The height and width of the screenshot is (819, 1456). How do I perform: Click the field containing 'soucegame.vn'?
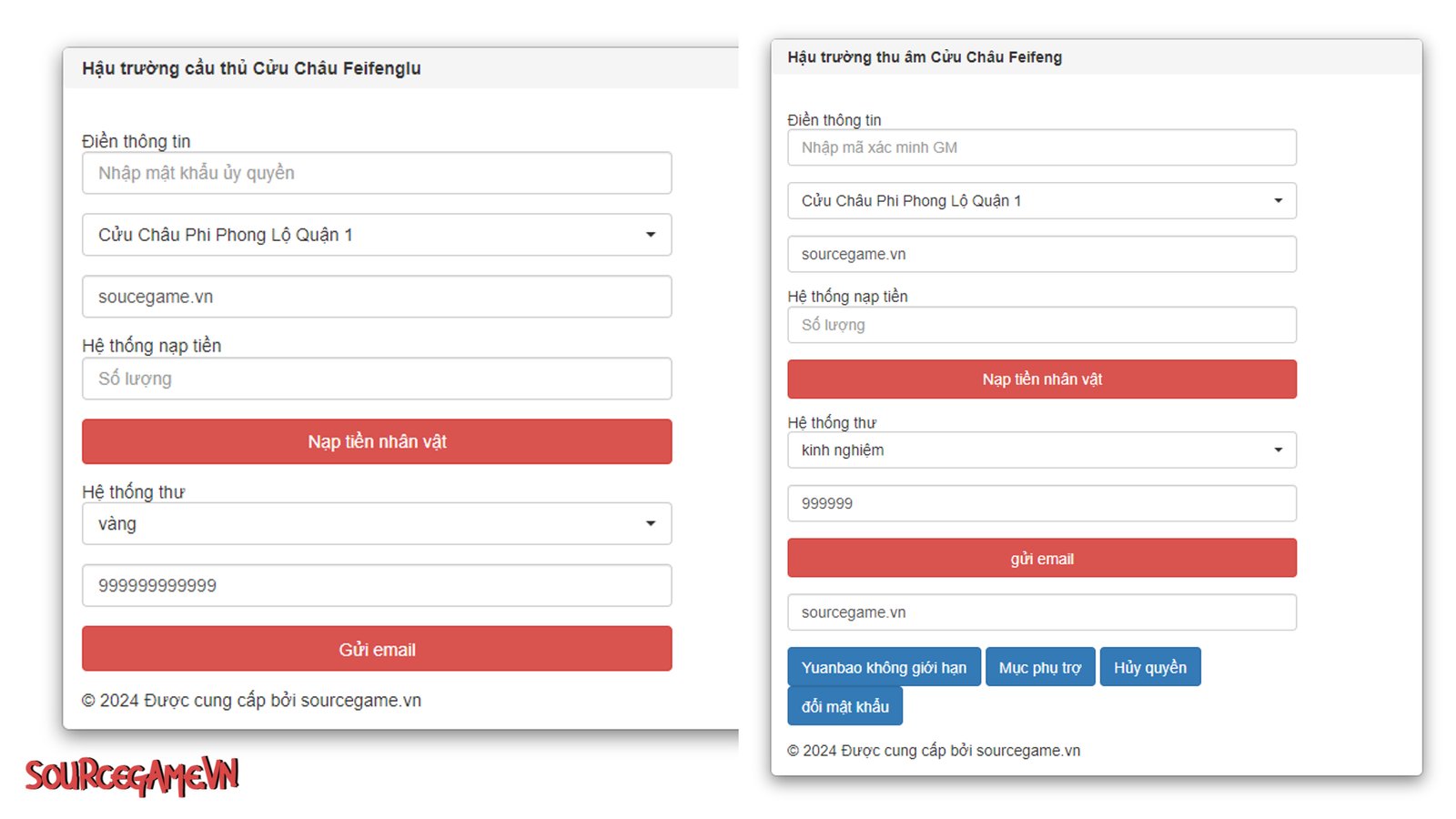pyautogui.click(x=377, y=297)
